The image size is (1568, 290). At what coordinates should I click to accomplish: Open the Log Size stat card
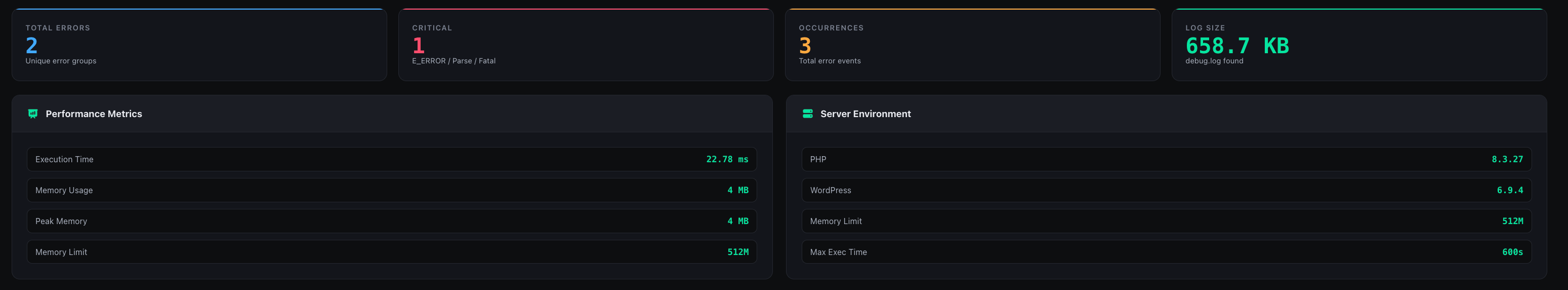1359,45
